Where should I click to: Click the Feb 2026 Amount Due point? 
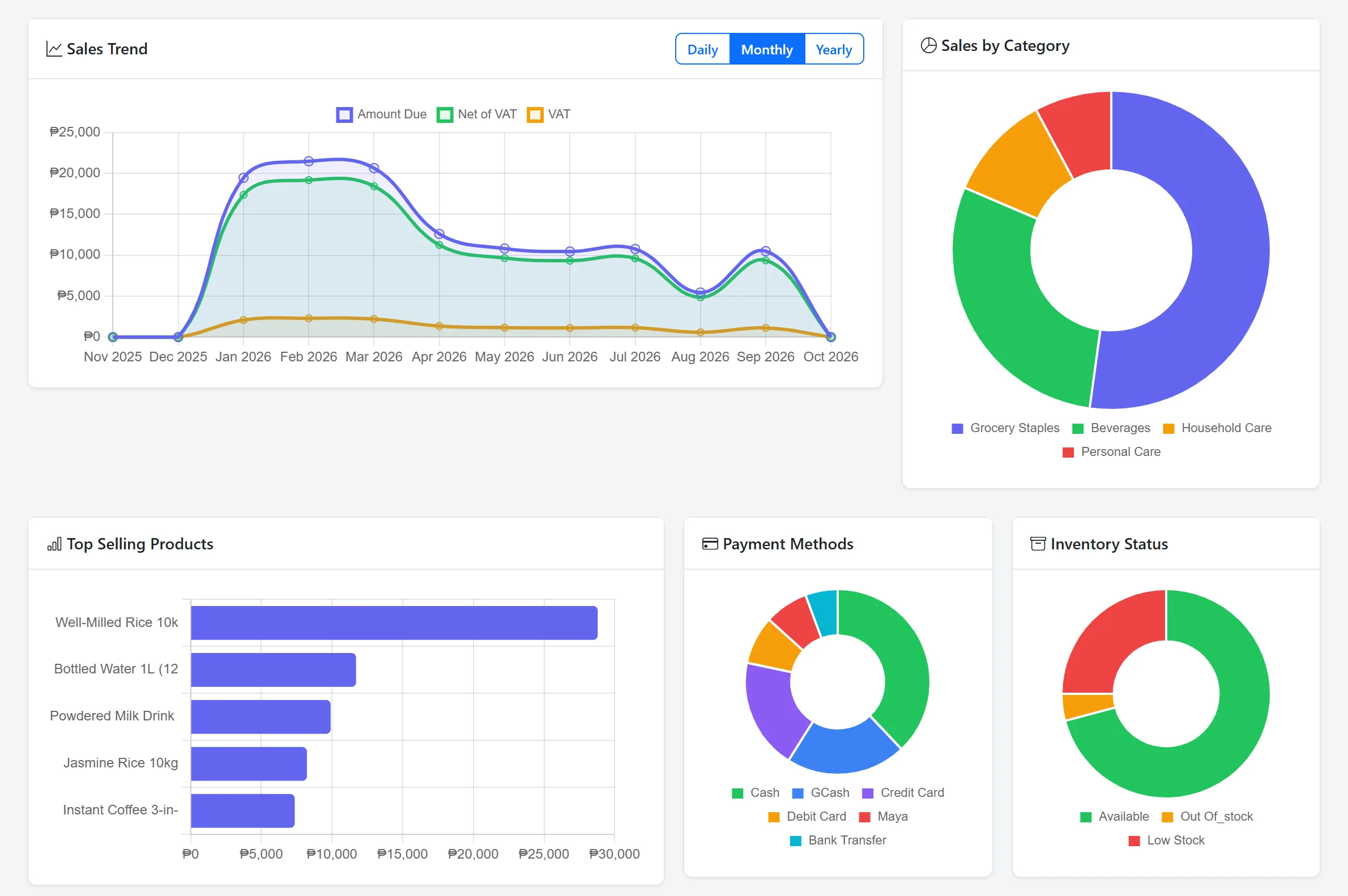pyautogui.click(x=309, y=161)
